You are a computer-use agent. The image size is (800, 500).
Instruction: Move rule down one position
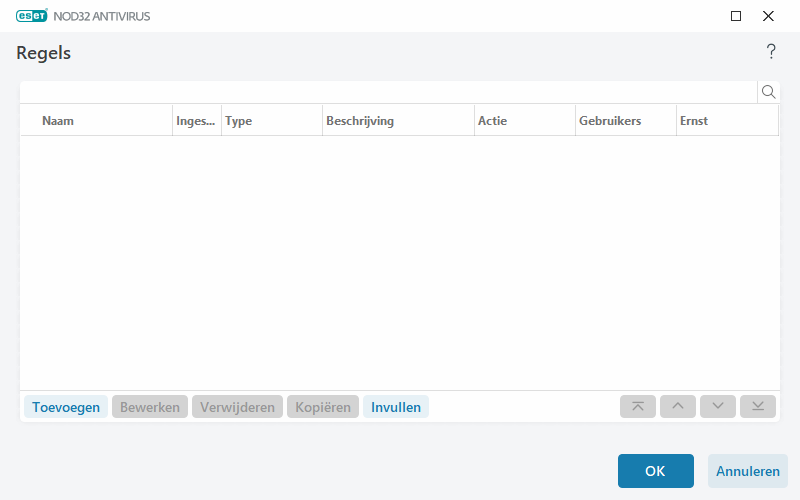coord(718,407)
